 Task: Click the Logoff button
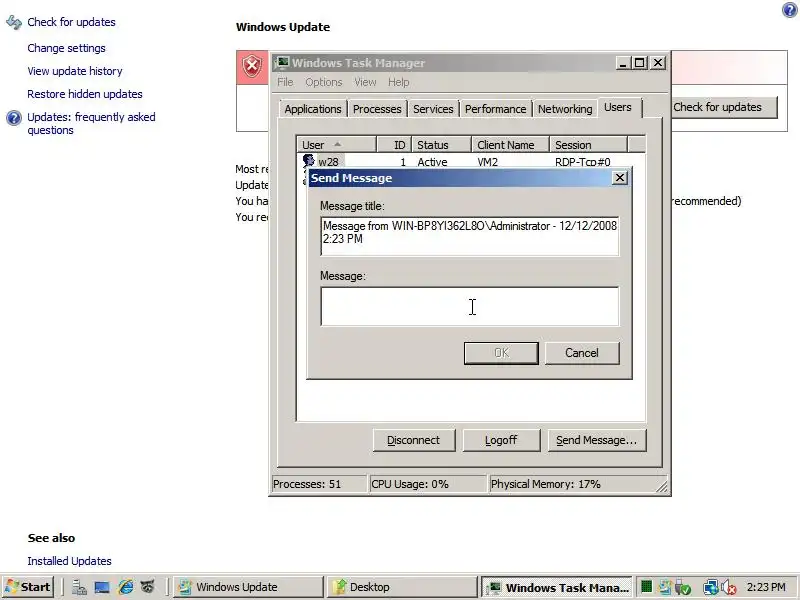pyautogui.click(x=501, y=440)
